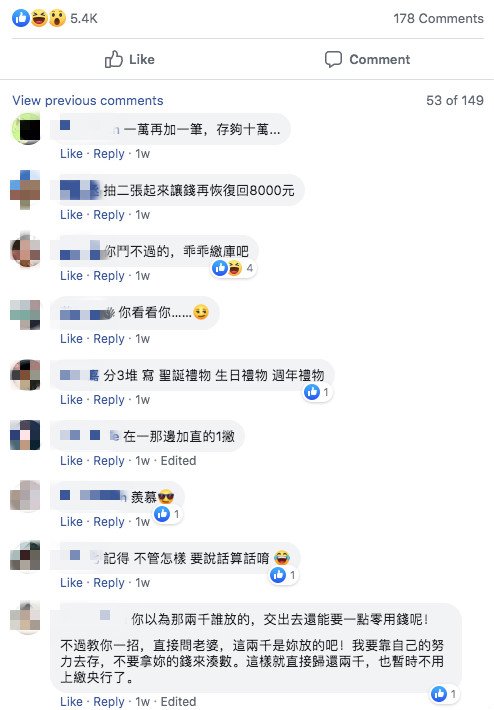This screenshot has height=710, width=494.
Task: Reply to the long 兩千 comment
Action: pyautogui.click(x=109, y=701)
